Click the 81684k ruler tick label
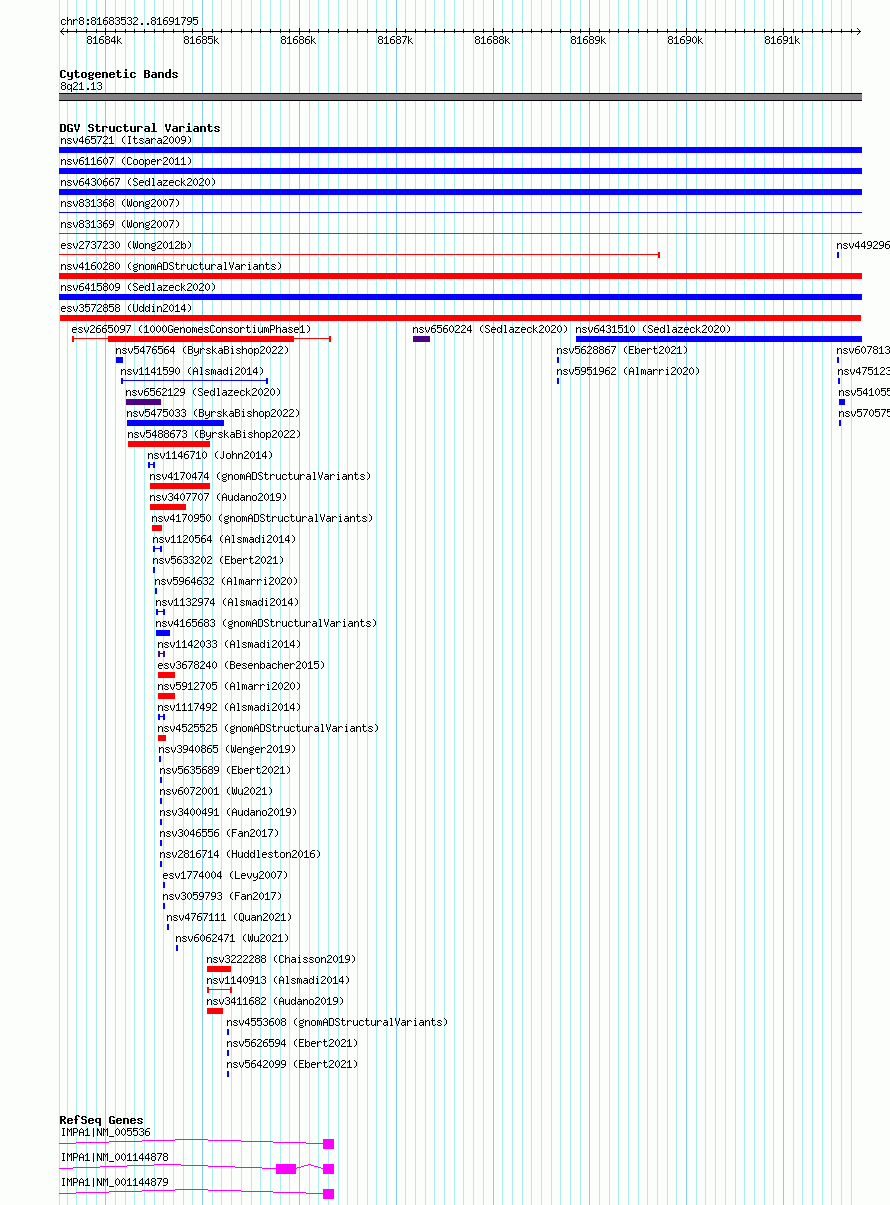 click(104, 41)
